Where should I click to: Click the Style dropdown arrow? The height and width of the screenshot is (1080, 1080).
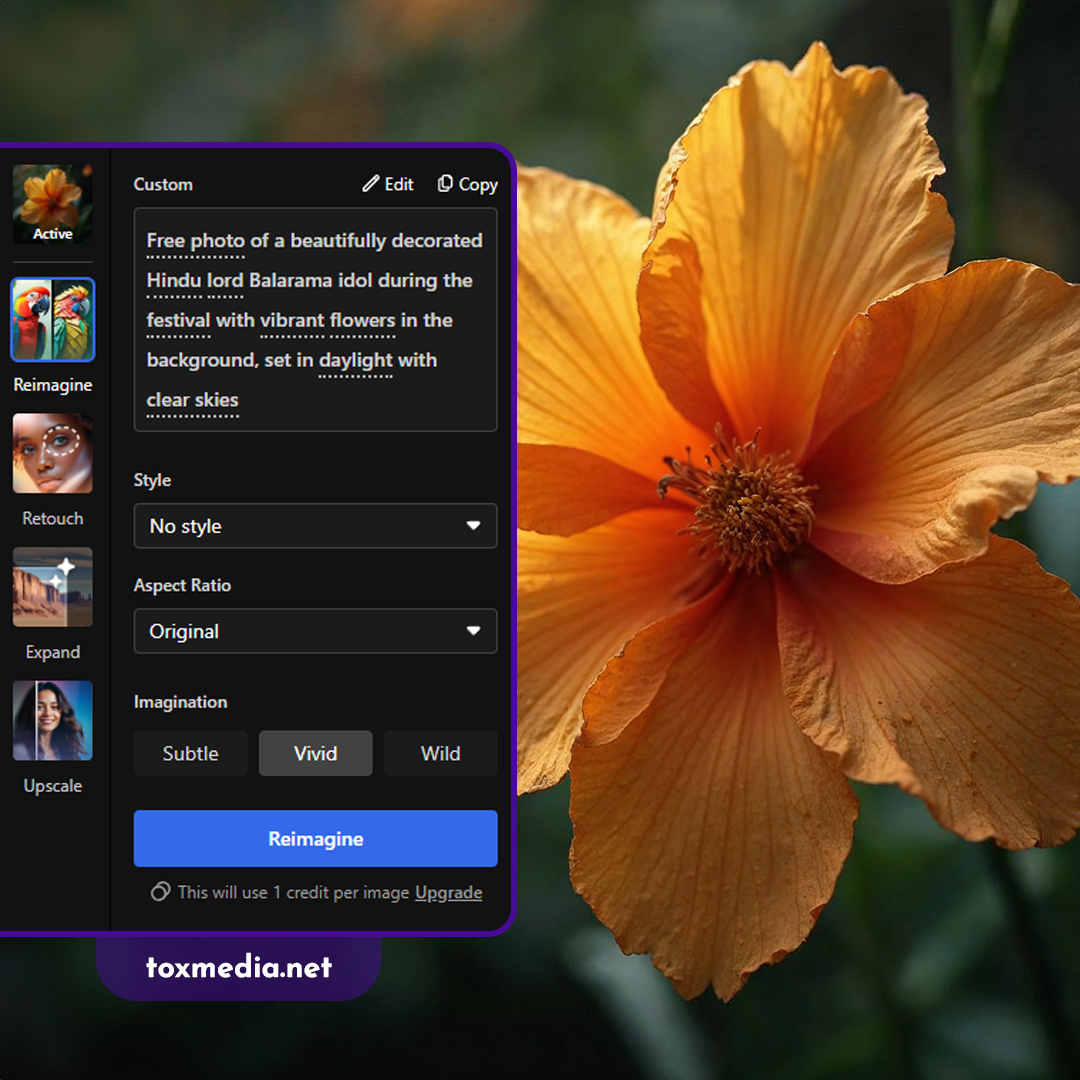473,526
